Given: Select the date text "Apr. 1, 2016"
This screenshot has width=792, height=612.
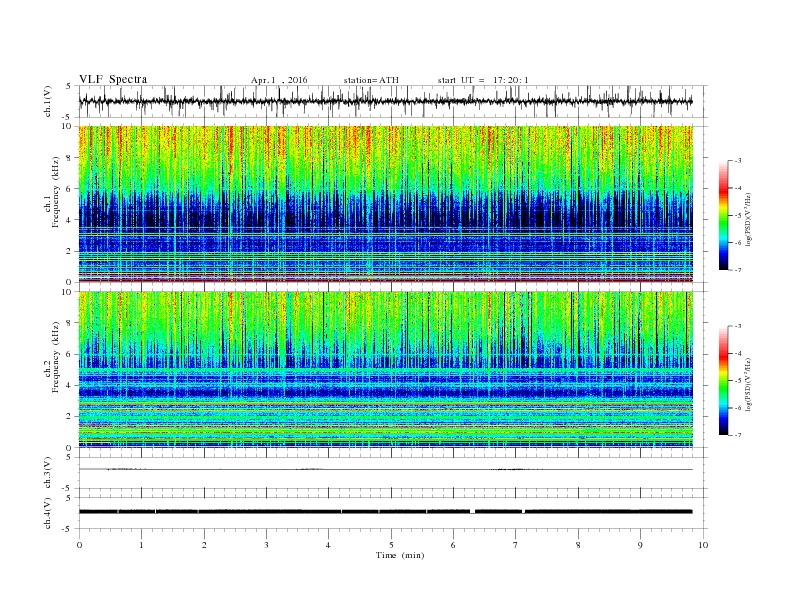Looking at the screenshot, I should 279,80.
